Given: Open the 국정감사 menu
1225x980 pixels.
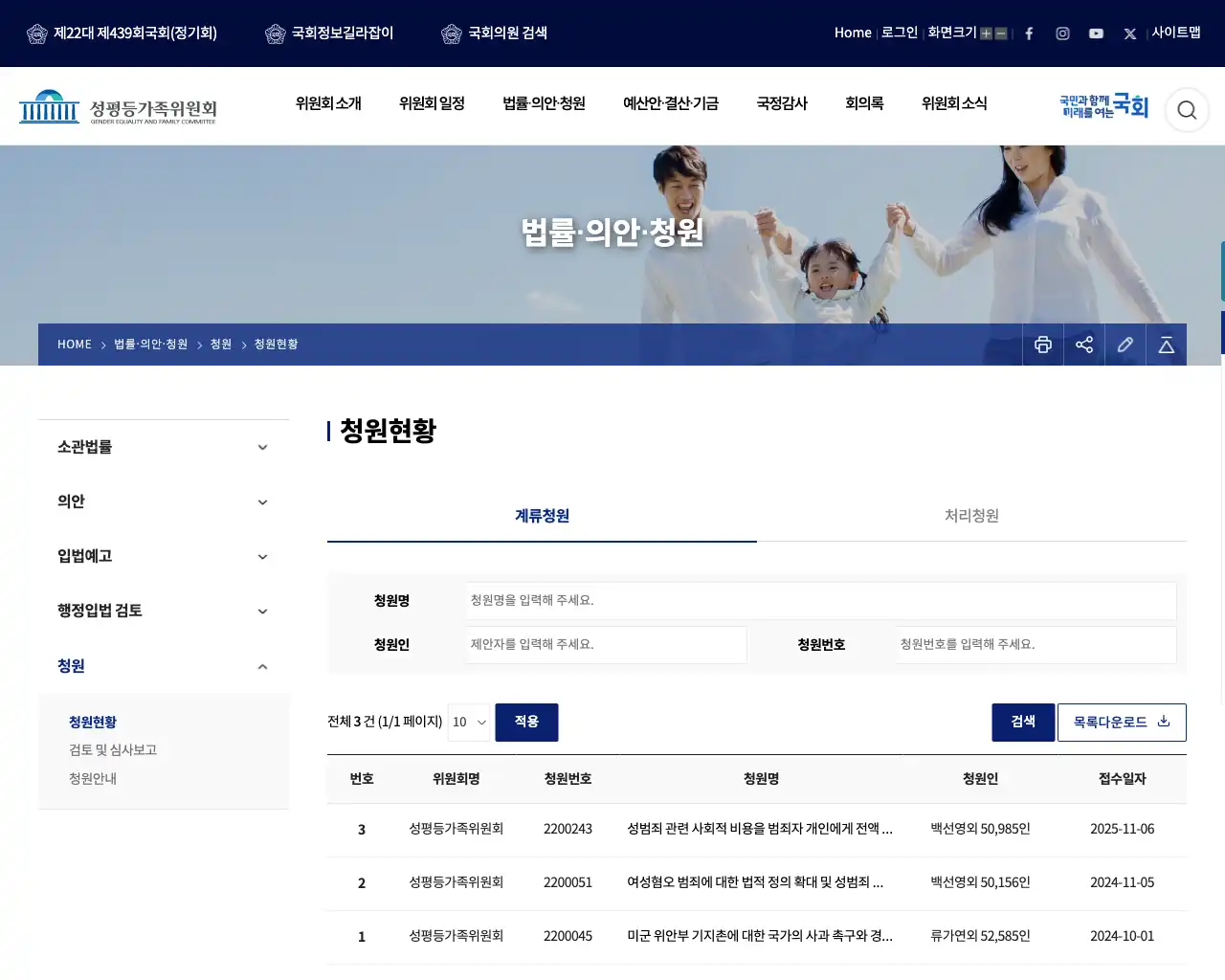Looking at the screenshot, I should (x=782, y=103).
